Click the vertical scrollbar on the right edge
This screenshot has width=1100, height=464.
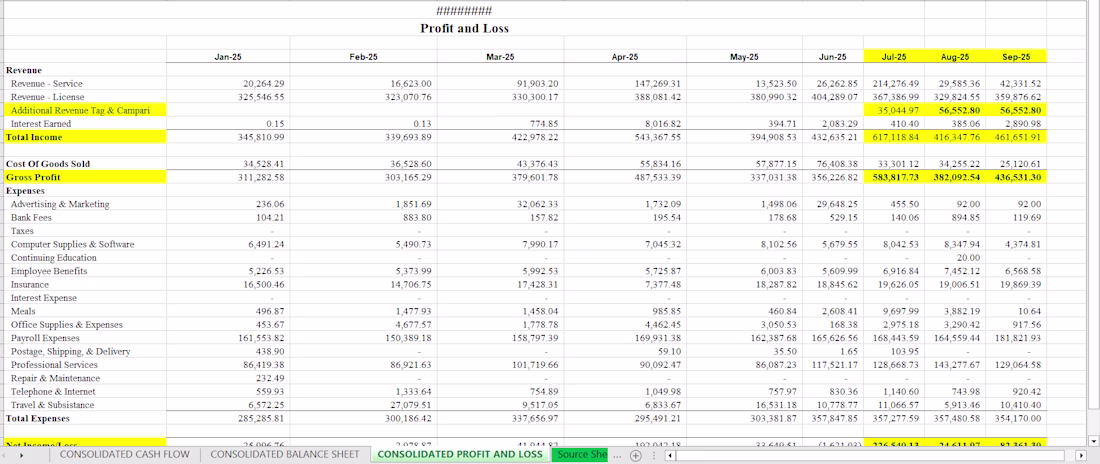coord(1093,211)
